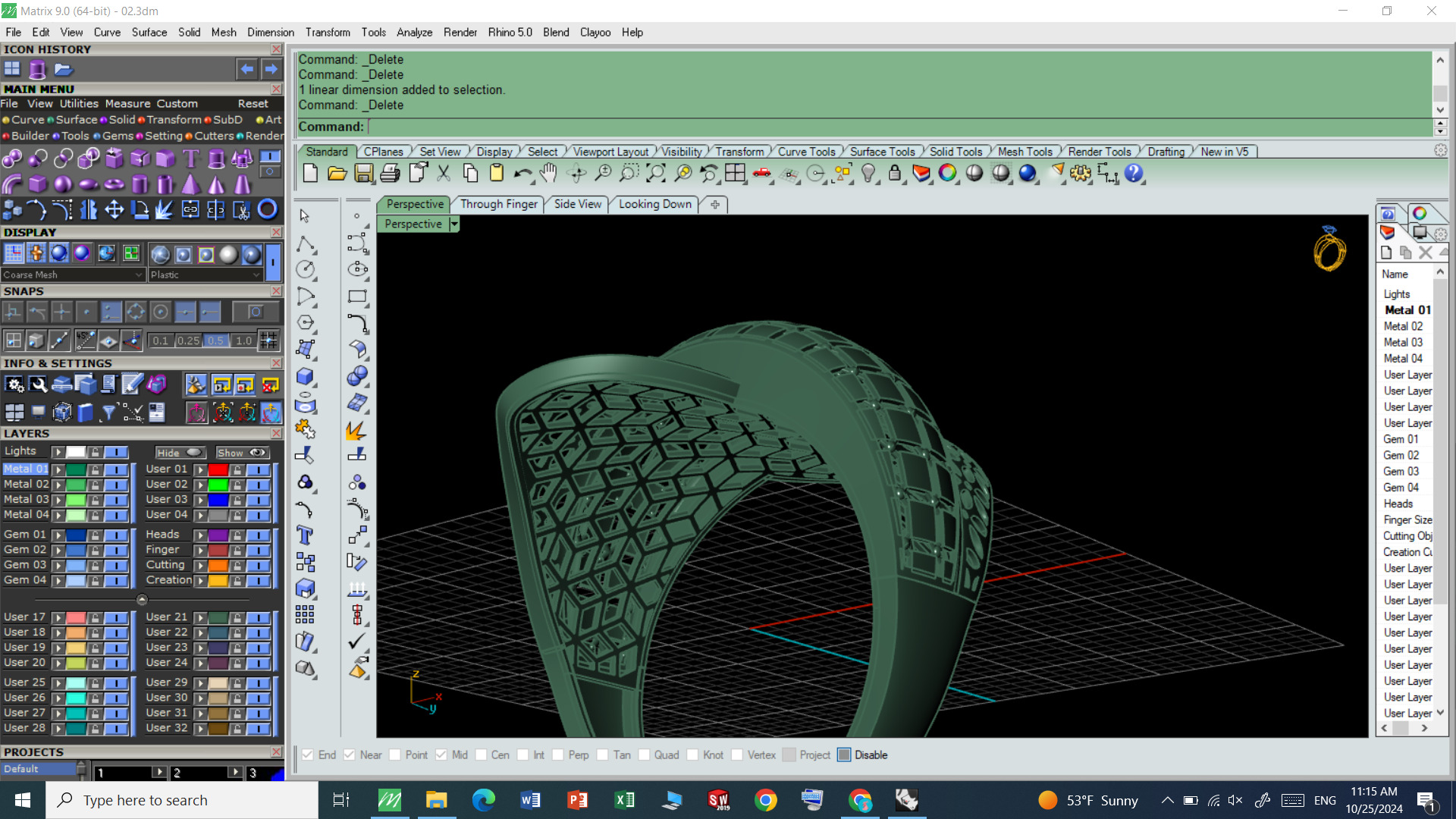The width and height of the screenshot is (1456, 819).
Task: Click the Print icon in Standard toolbar
Action: (x=390, y=174)
